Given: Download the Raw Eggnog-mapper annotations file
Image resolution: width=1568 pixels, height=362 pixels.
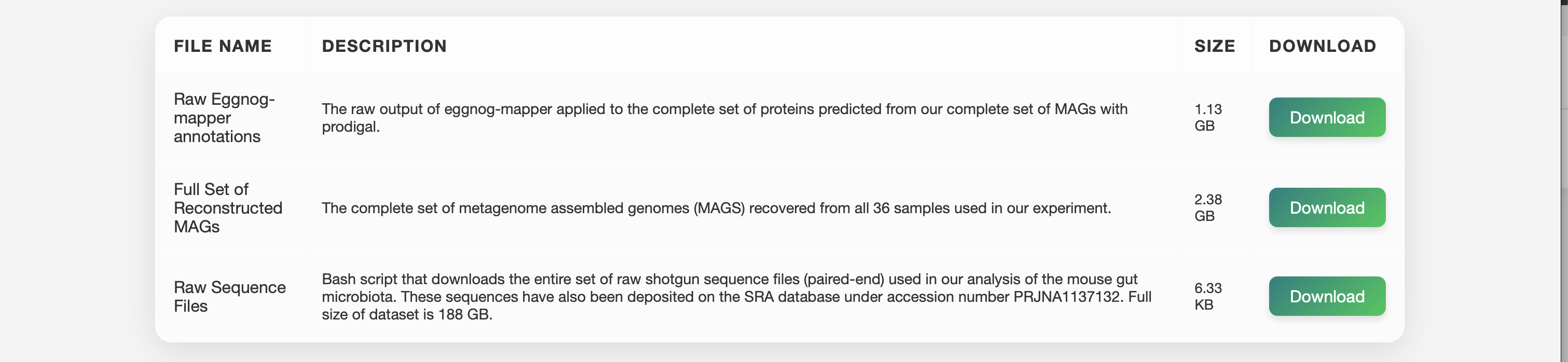Looking at the screenshot, I should tap(1326, 117).
